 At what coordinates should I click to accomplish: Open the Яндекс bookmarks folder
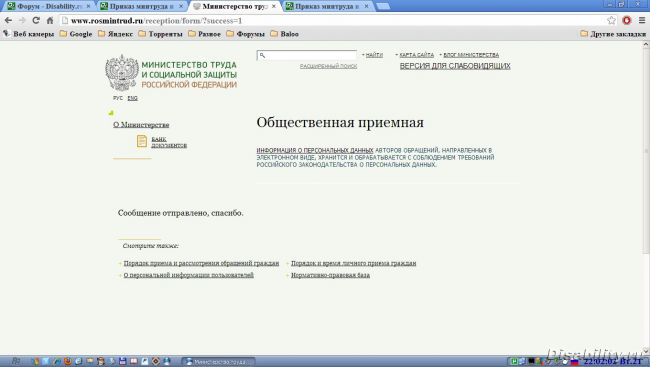click(x=115, y=34)
